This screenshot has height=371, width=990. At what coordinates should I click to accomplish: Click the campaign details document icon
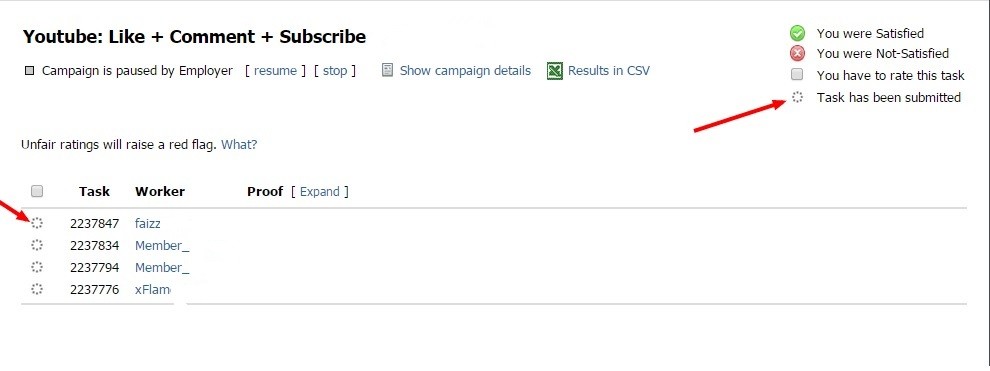[x=388, y=71]
